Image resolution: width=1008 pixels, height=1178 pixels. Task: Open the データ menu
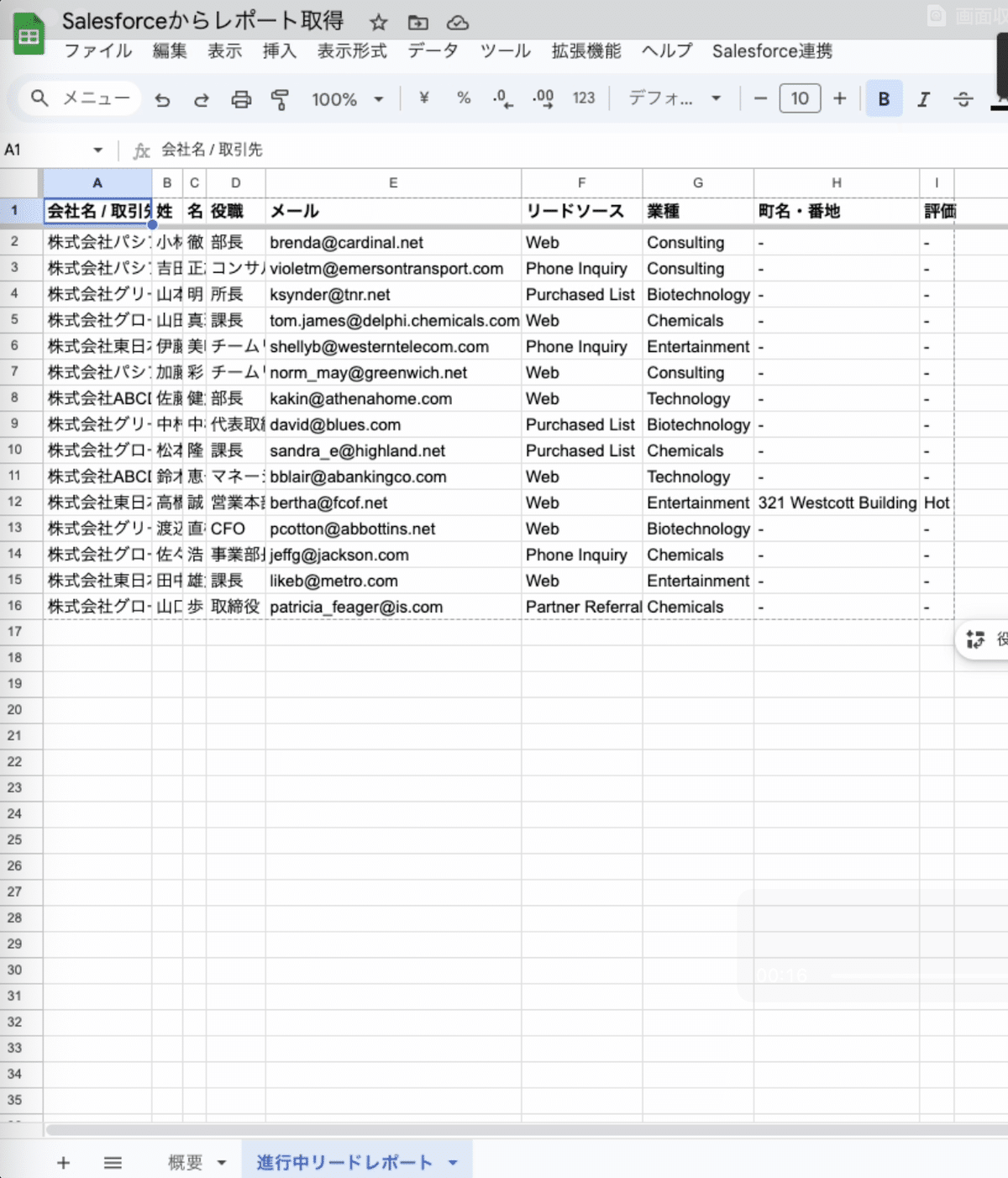(433, 51)
